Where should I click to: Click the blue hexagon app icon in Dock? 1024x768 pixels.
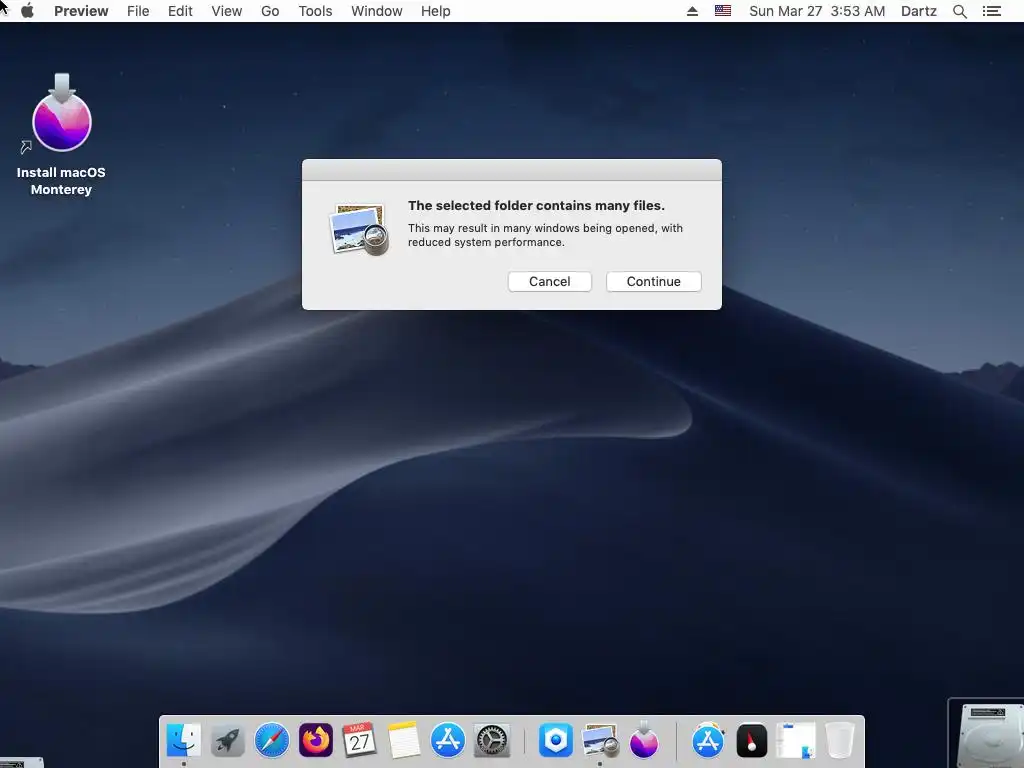click(555, 740)
